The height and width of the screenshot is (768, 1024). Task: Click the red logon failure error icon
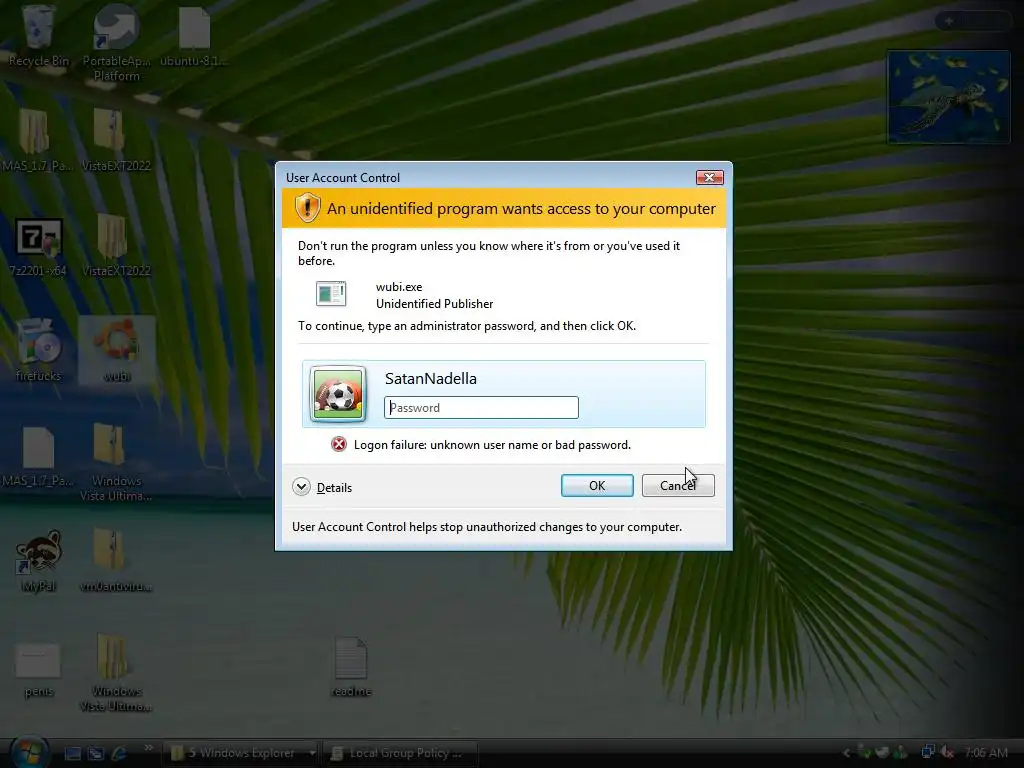coord(338,445)
